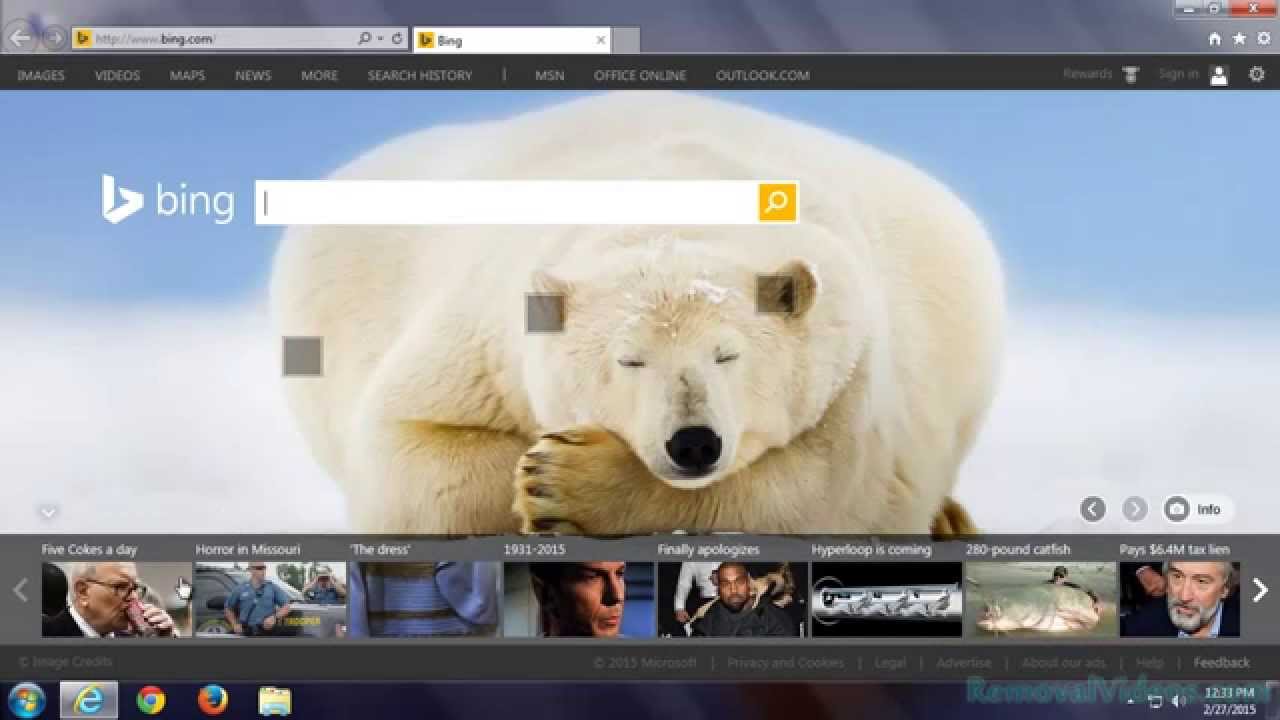Image resolution: width=1280 pixels, height=720 pixels.
Task: Show next homepage image with right arrow
Action: (x=1135, y=509)
